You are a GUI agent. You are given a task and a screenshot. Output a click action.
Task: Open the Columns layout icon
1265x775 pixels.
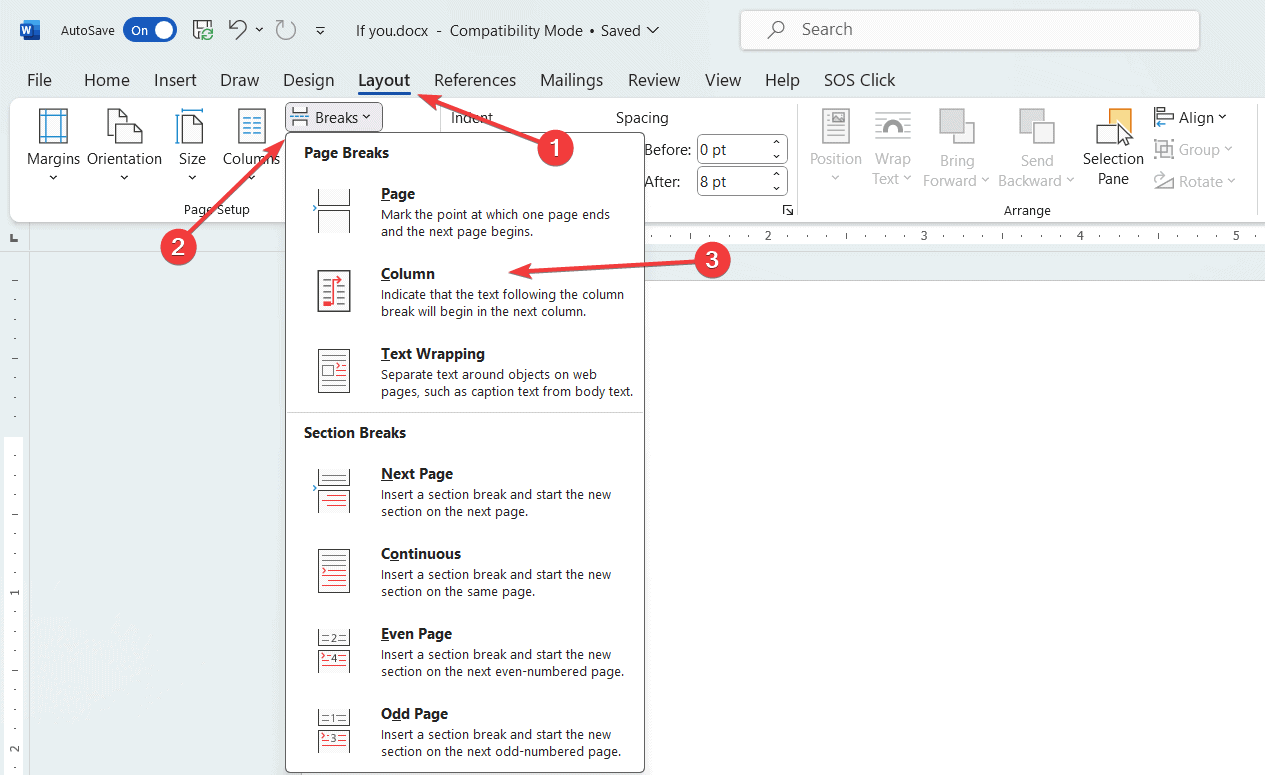(251, 128)
